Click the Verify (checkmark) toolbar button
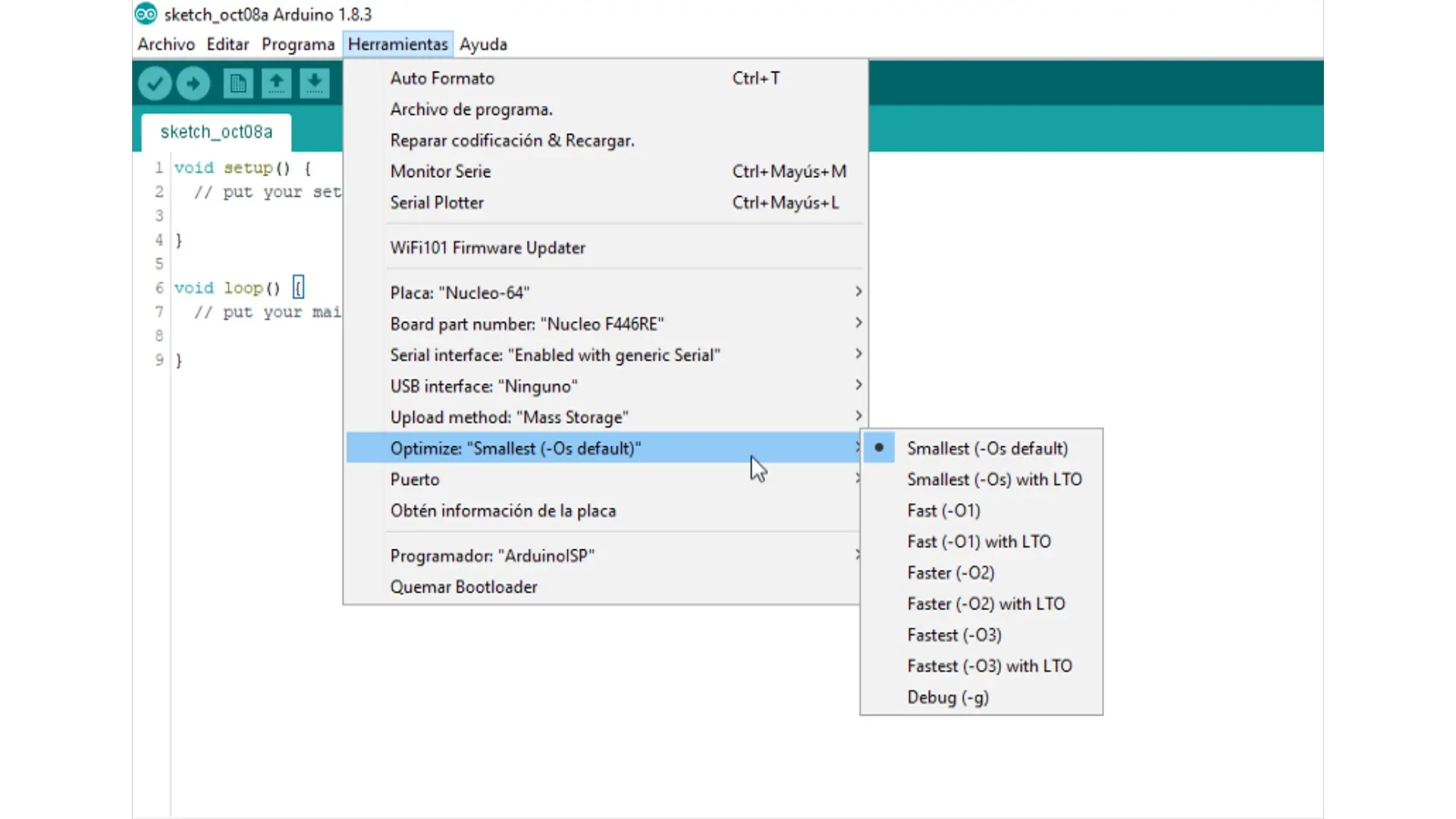 (155, 83)
